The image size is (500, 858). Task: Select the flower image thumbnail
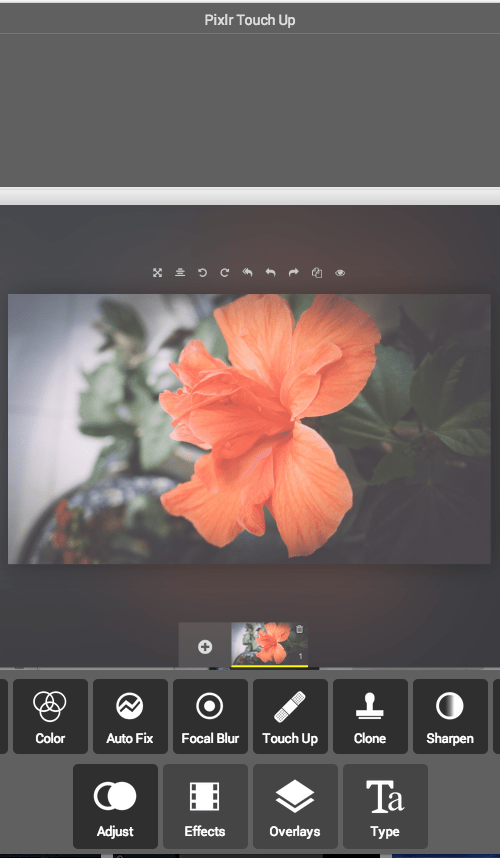pyautogui.click(x=269, y=645)
